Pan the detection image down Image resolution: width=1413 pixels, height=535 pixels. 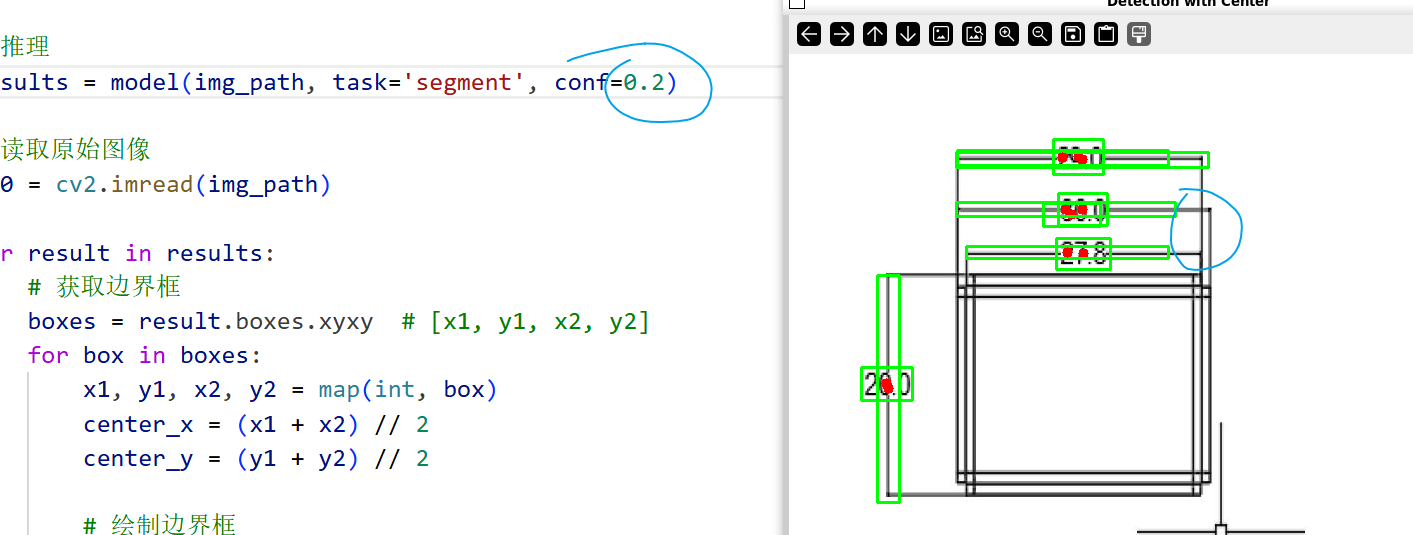click(x=908, y=34)
